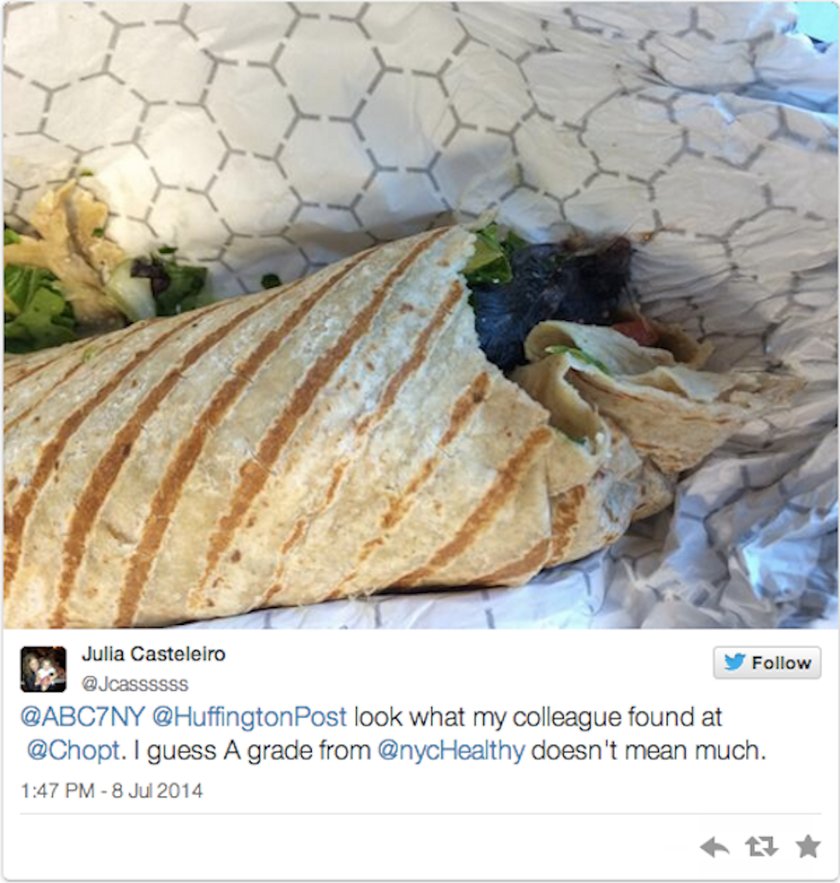Retweet Julia Casteleiro's tweet
840x883 pixels.
pyautogui.click(x=761, y=846)
